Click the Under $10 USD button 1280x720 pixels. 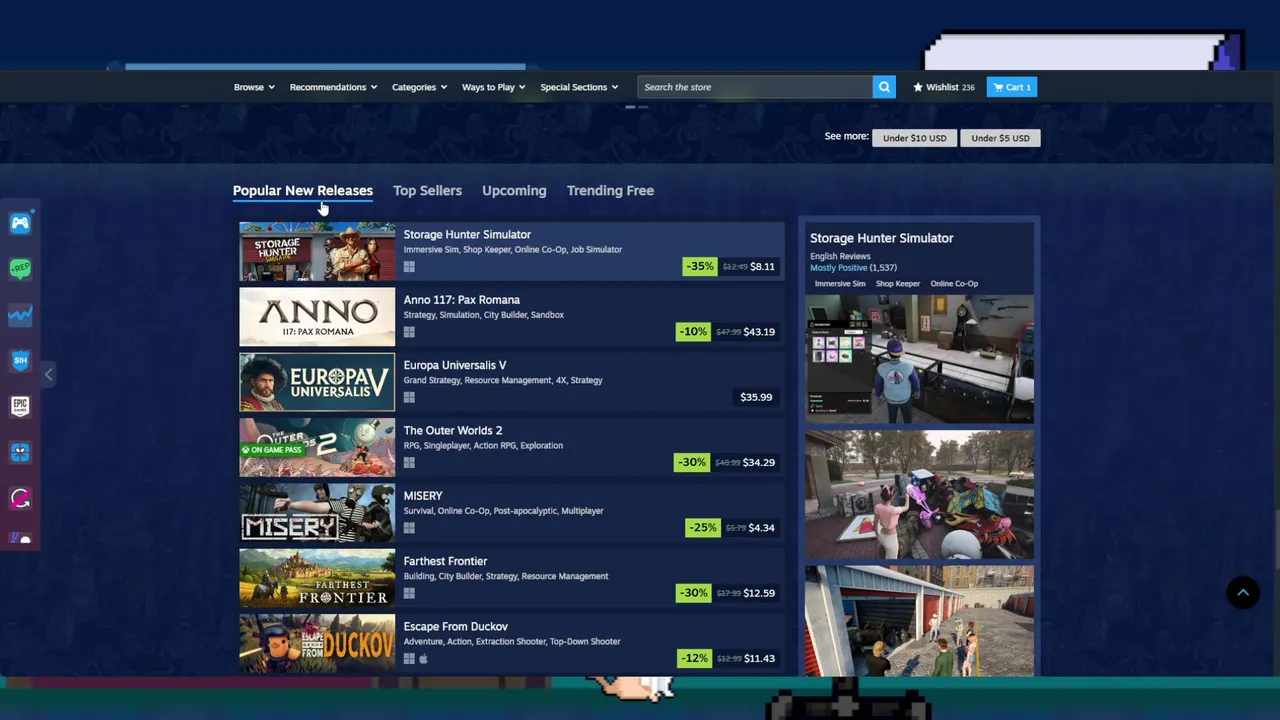point(914,138)
